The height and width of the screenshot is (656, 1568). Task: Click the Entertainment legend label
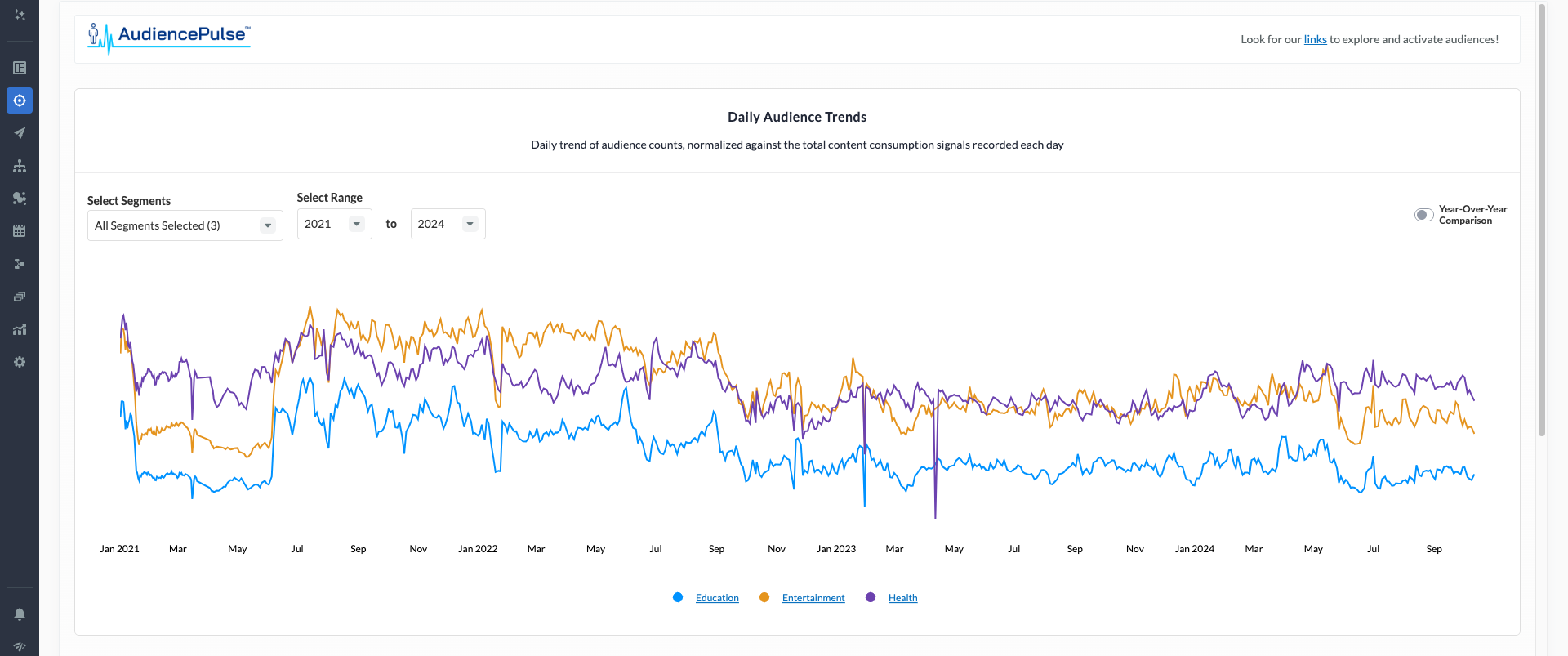(813, 598)
